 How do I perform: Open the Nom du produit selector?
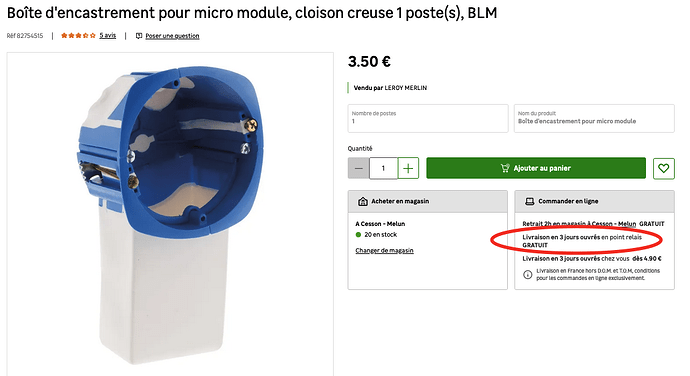594,118
